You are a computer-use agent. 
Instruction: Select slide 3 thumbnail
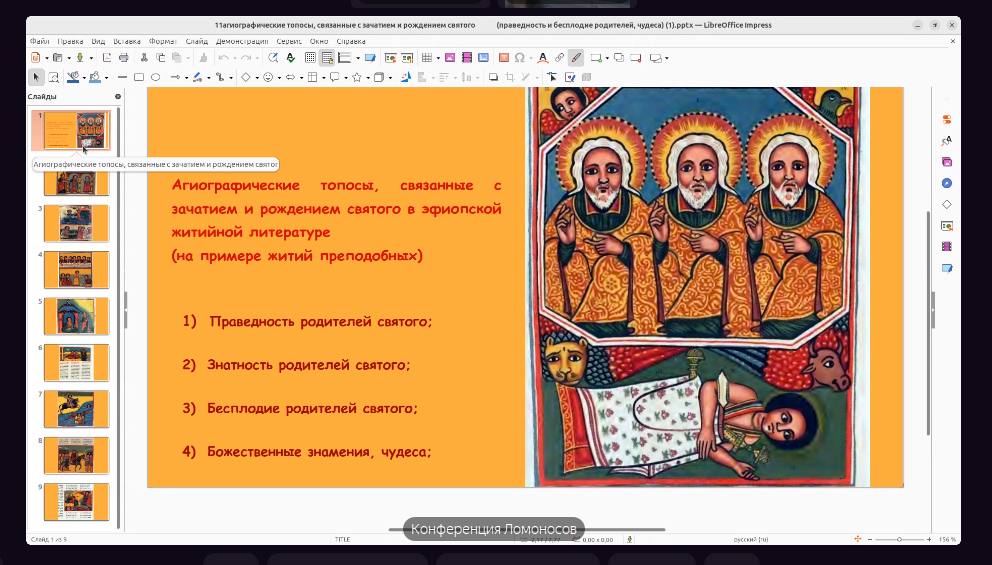76,223
